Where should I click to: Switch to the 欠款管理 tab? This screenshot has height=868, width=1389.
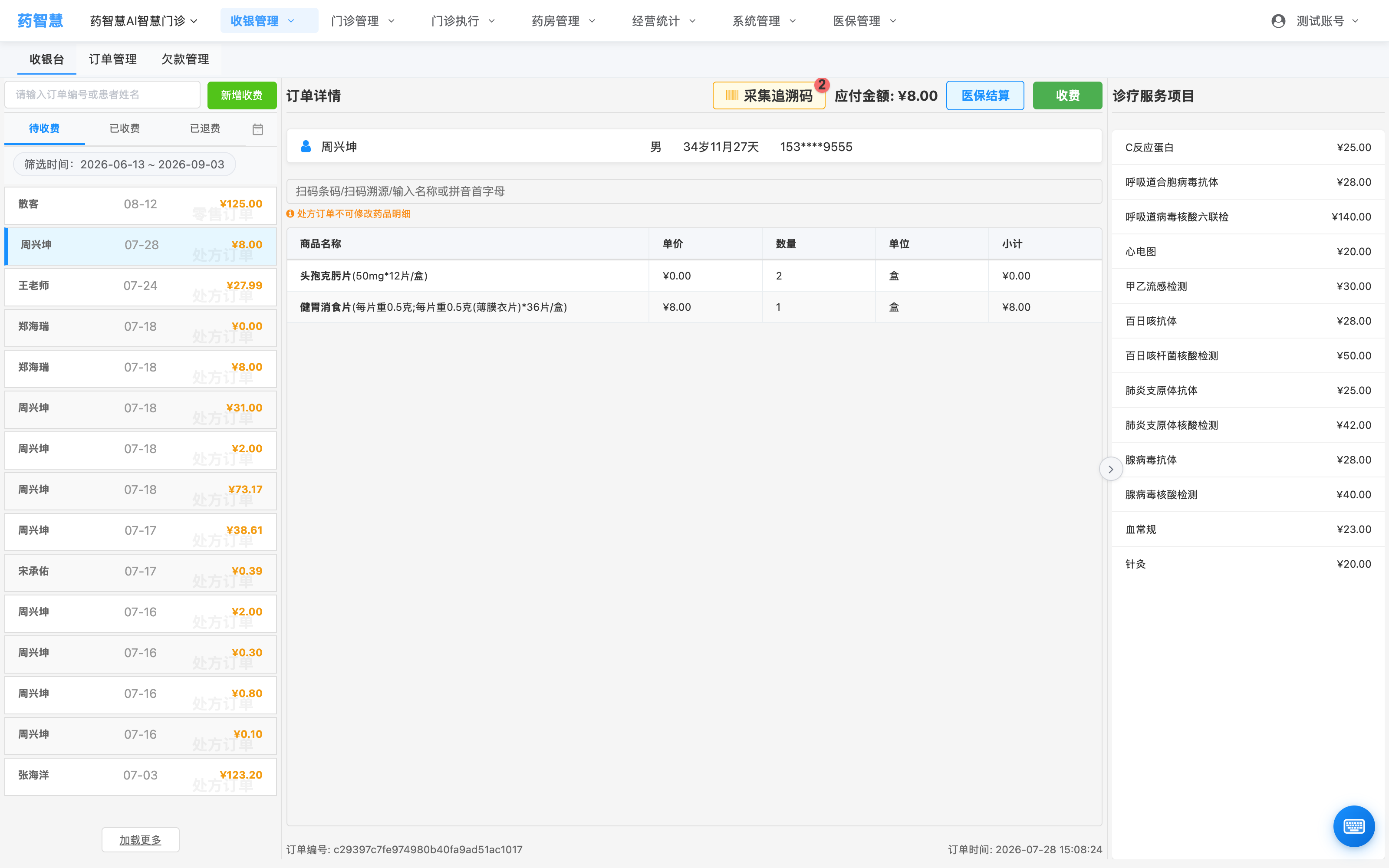pos(185,59)
